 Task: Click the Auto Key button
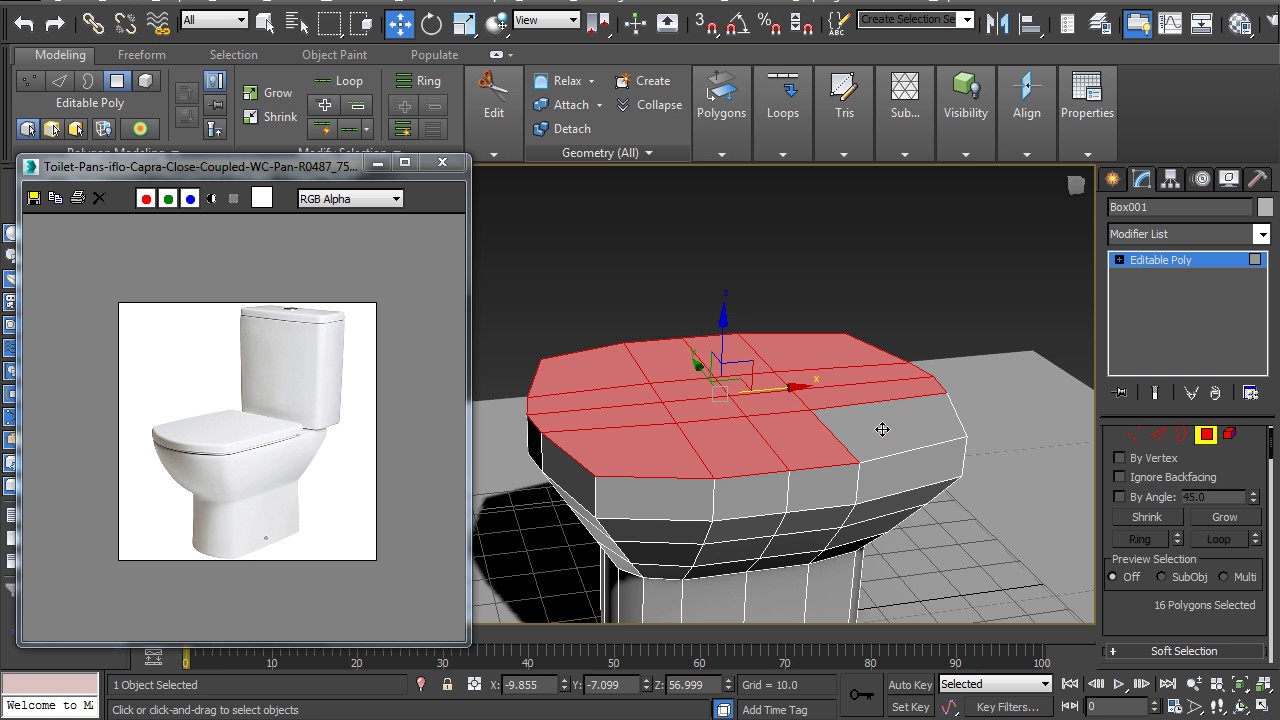[x=910, y=685]
